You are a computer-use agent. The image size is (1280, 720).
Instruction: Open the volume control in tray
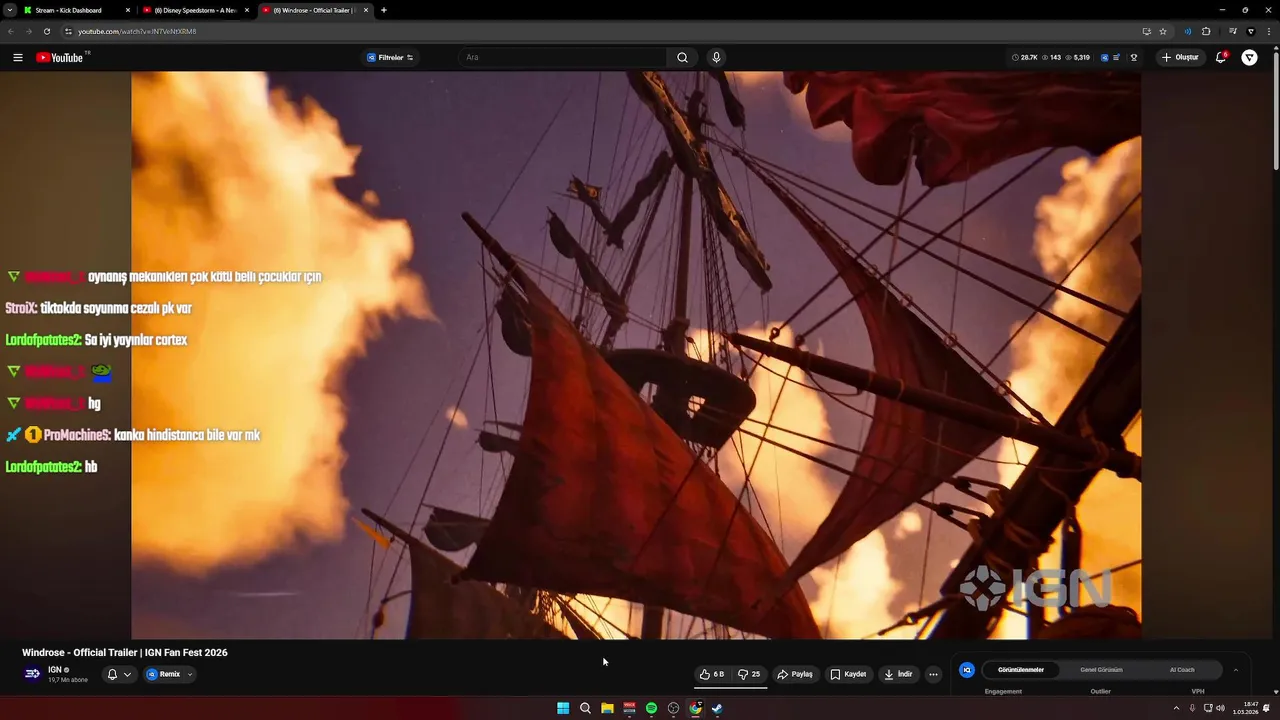1222,708
